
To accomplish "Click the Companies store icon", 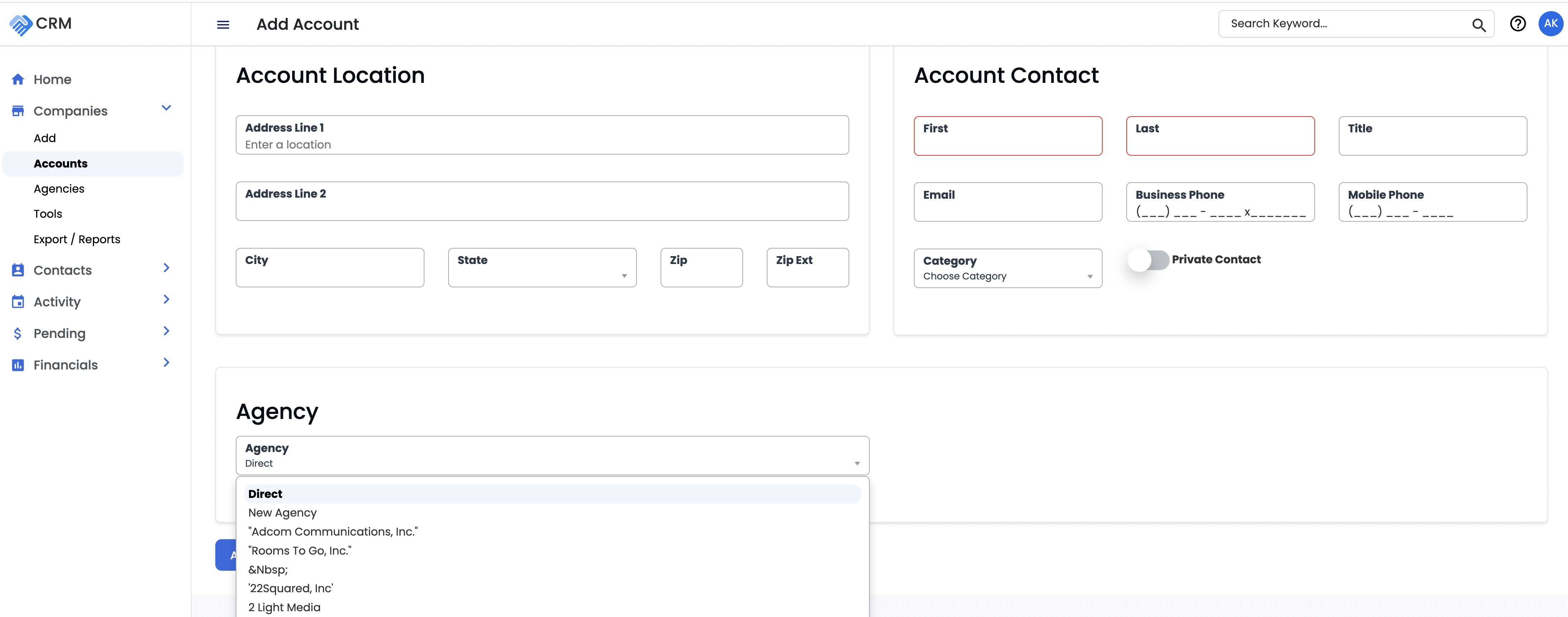I will [x=18, y=111].
